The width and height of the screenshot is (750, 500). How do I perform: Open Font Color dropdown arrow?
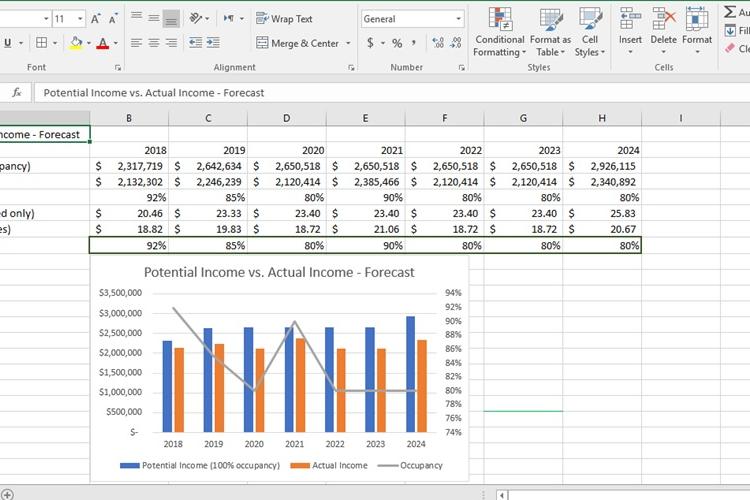[116, 43]
